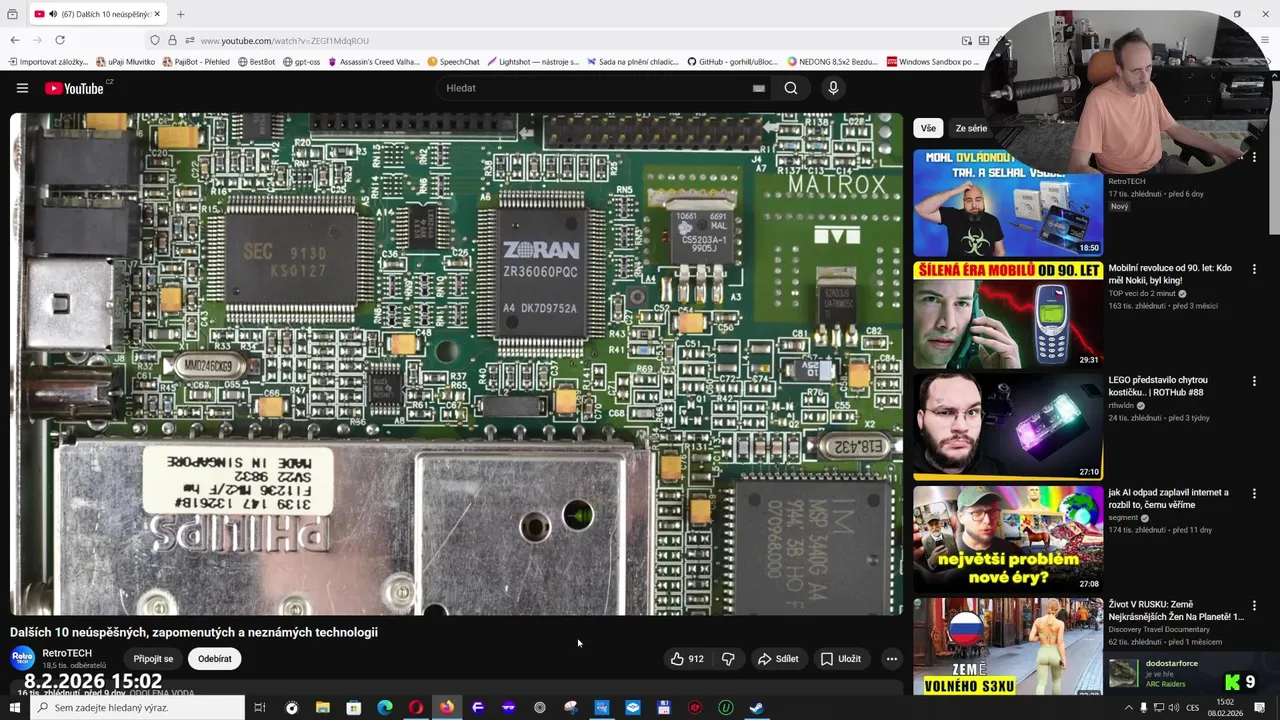
Task: Select the Vše filter chip
Action: (928, 128)
